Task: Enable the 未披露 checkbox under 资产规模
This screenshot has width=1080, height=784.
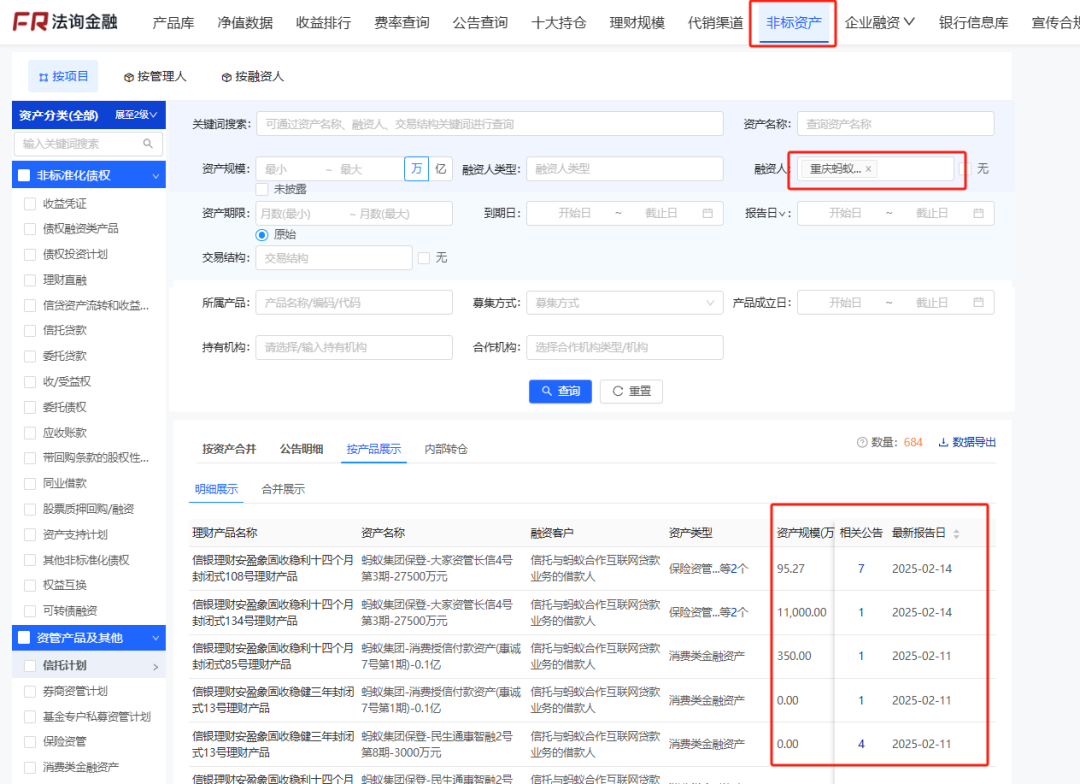Action: [x=260, y=189]
